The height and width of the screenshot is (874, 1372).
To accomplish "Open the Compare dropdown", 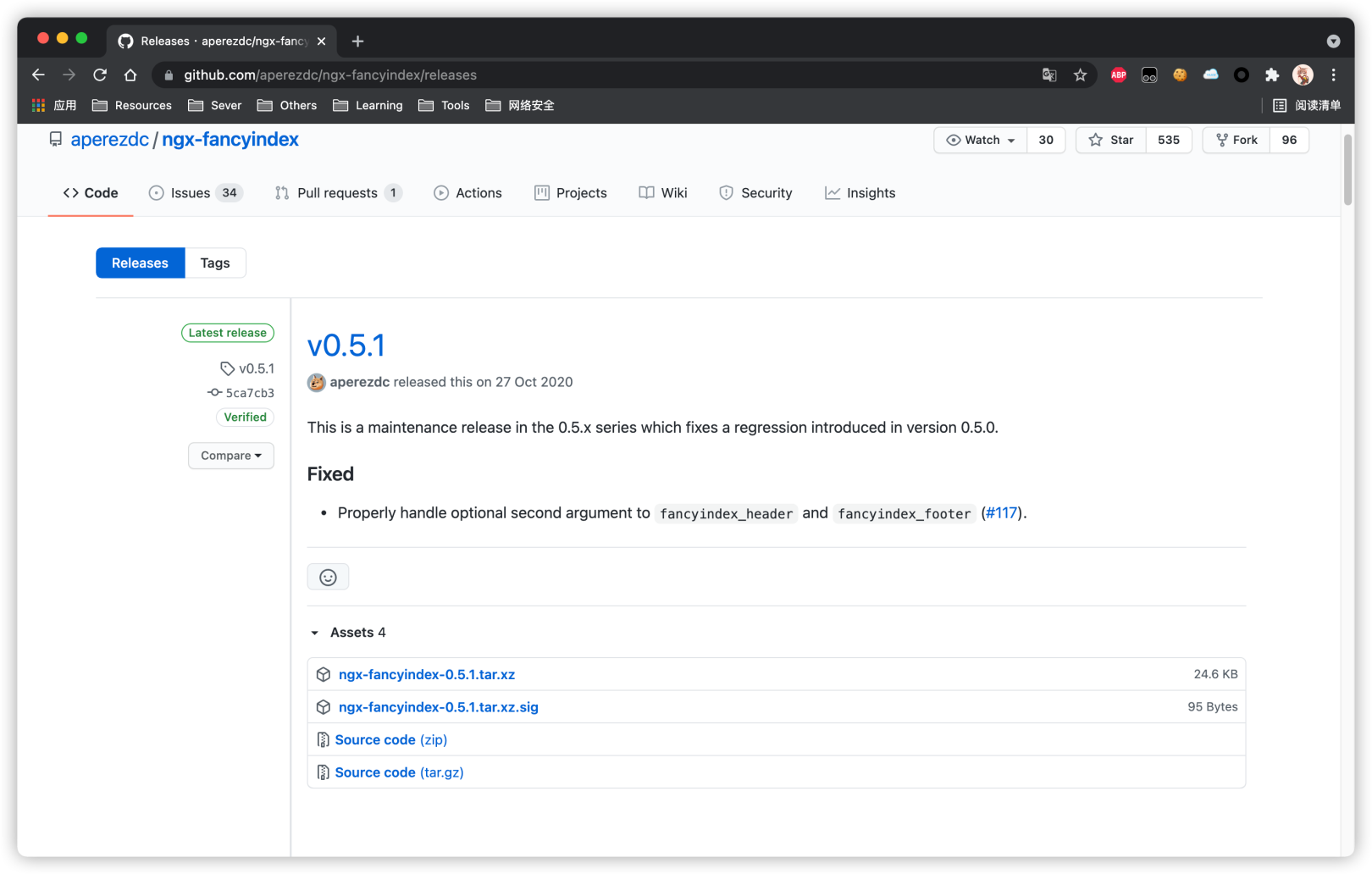I will pyautogui.click(x=230, y=456).
